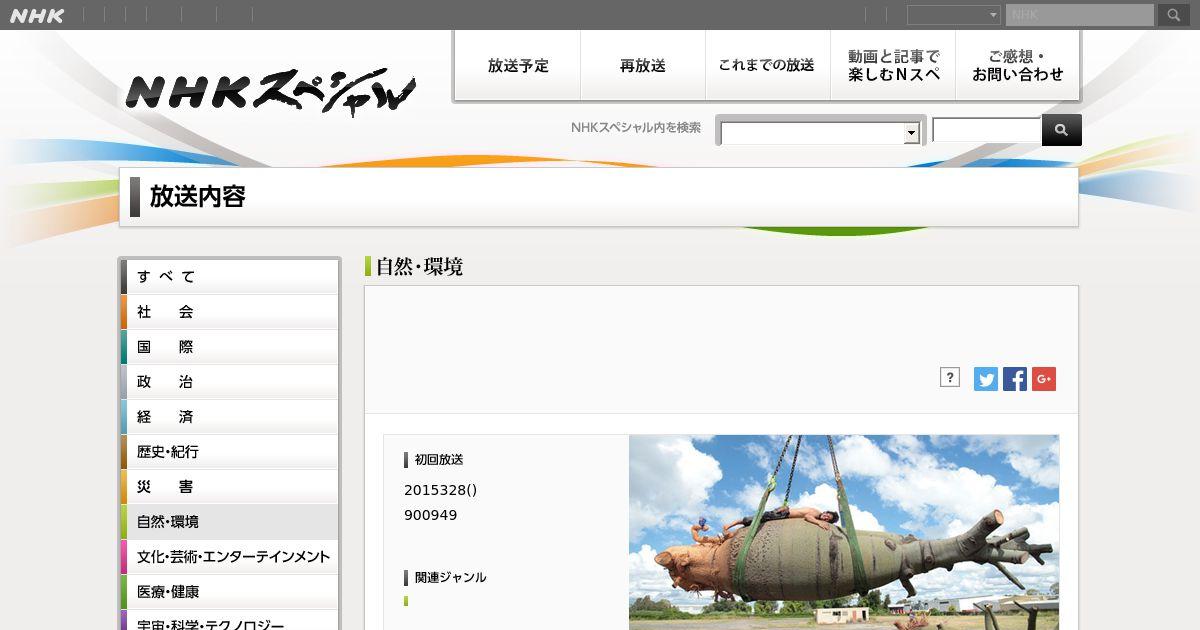The image size is (1200, 630).
Task: Select 経済 in the genre sidebar
Action: pos(230,417)
